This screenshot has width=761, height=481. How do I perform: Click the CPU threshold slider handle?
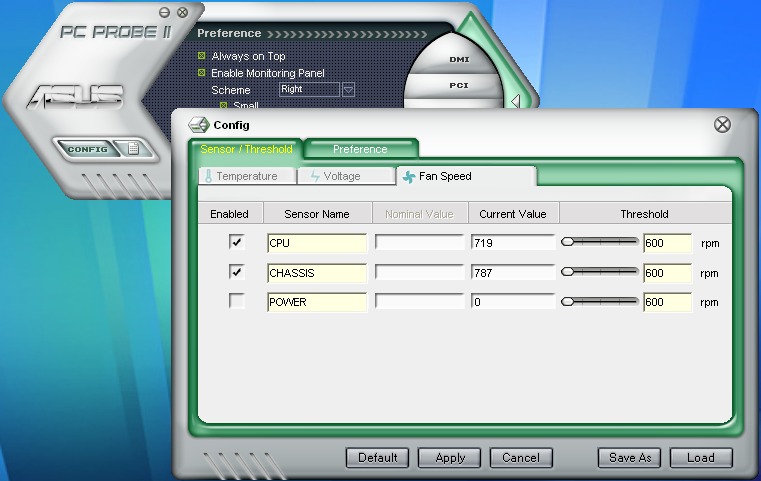click(x=567, y=242)
